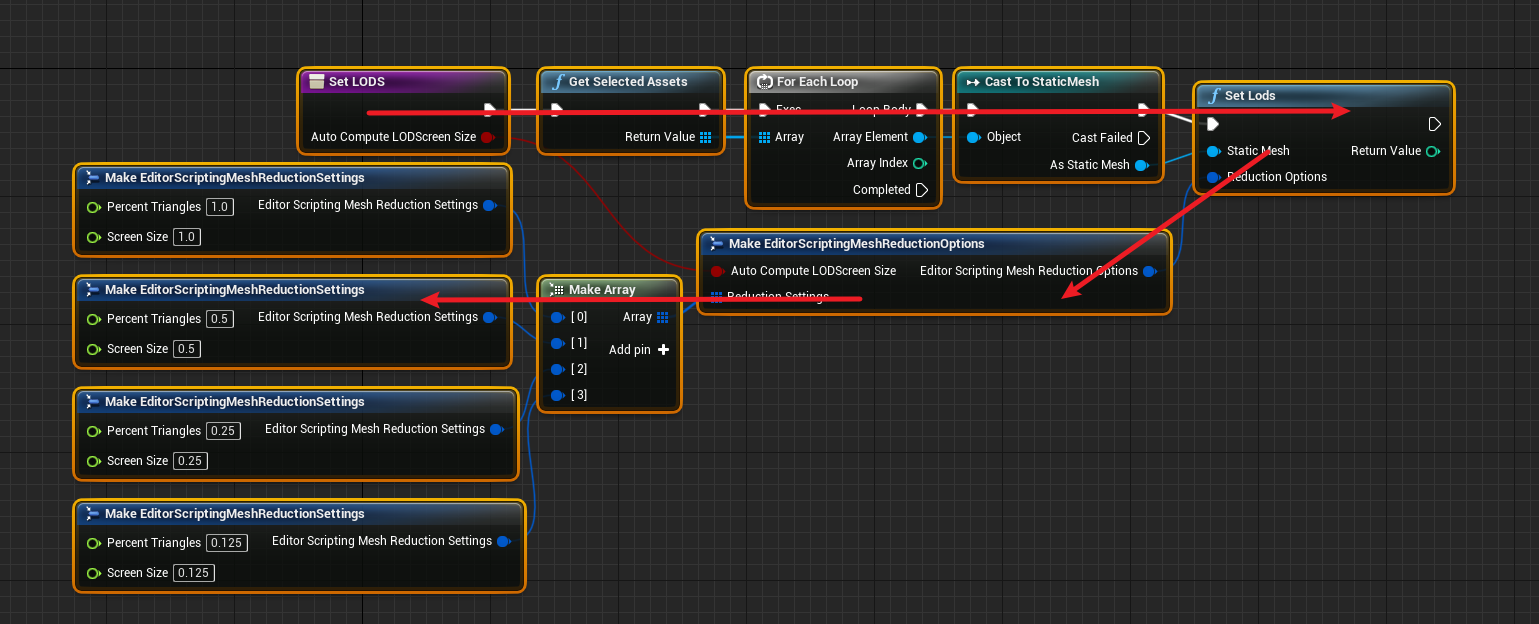Click the red pin on the Set LODS node
1539x624 pixels.
488,137
